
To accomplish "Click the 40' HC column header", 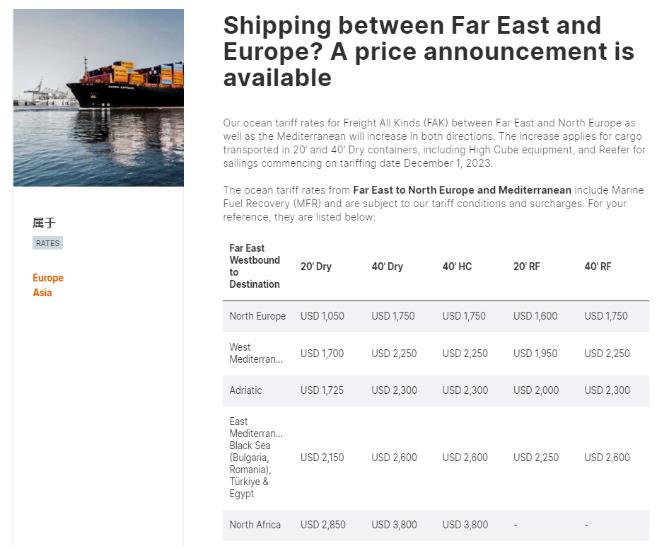I will [x=457, y=267].
